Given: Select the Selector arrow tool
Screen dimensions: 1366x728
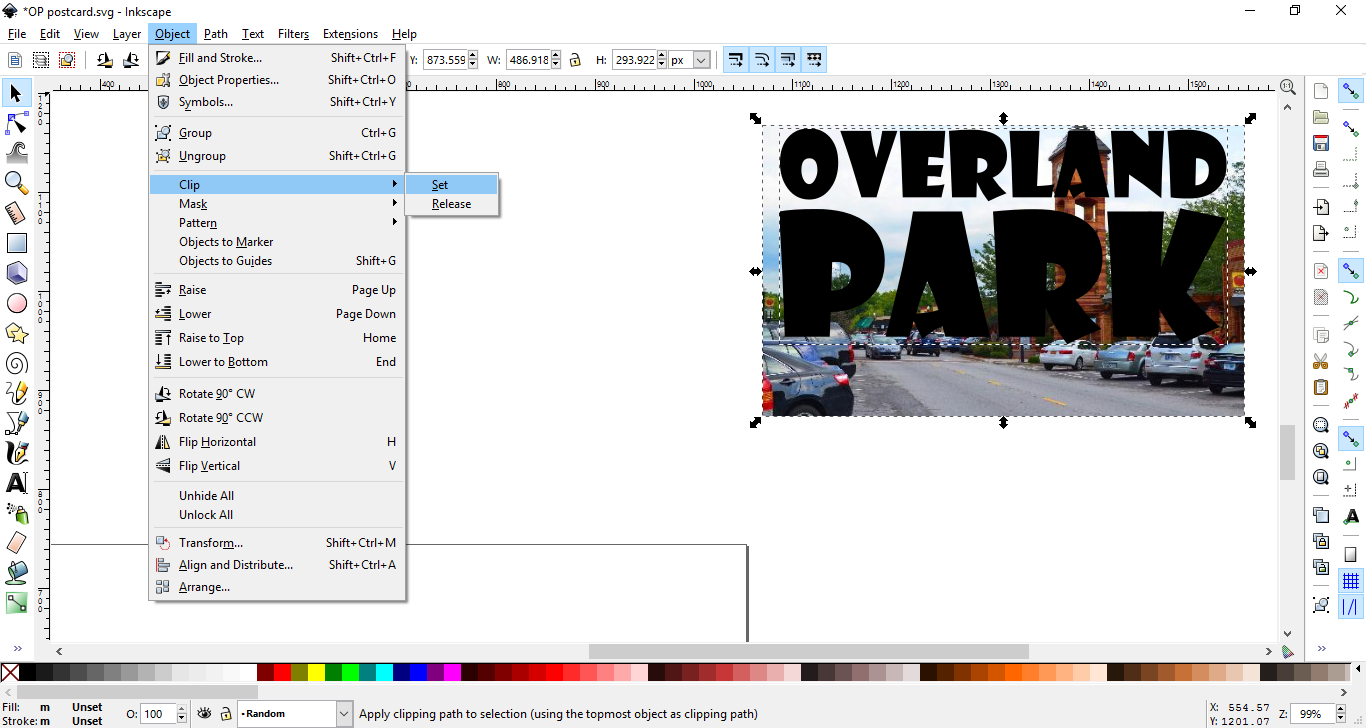Looking at the screenshot, I should [x=16, y=93].
